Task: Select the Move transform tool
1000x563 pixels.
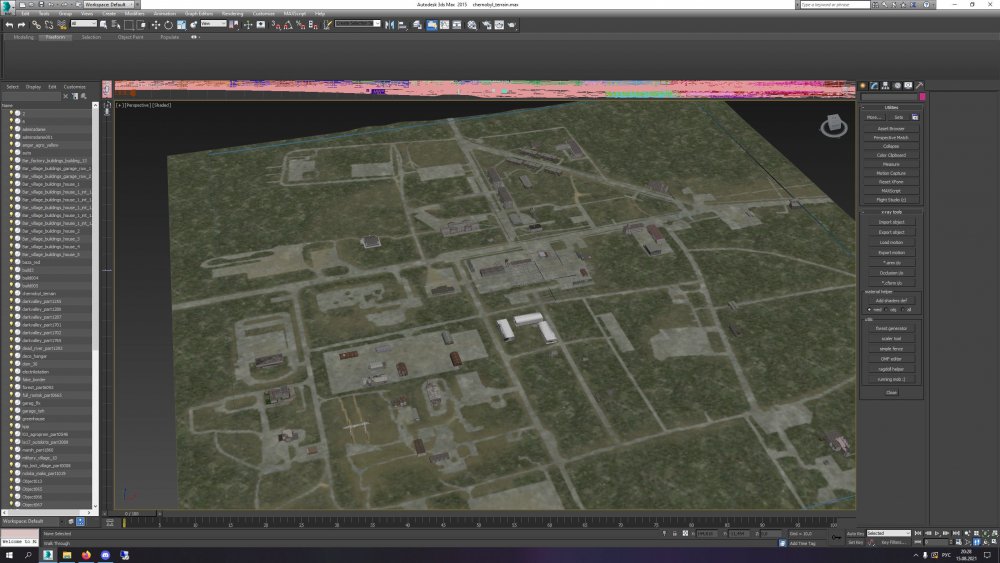Action: [155, 24]
